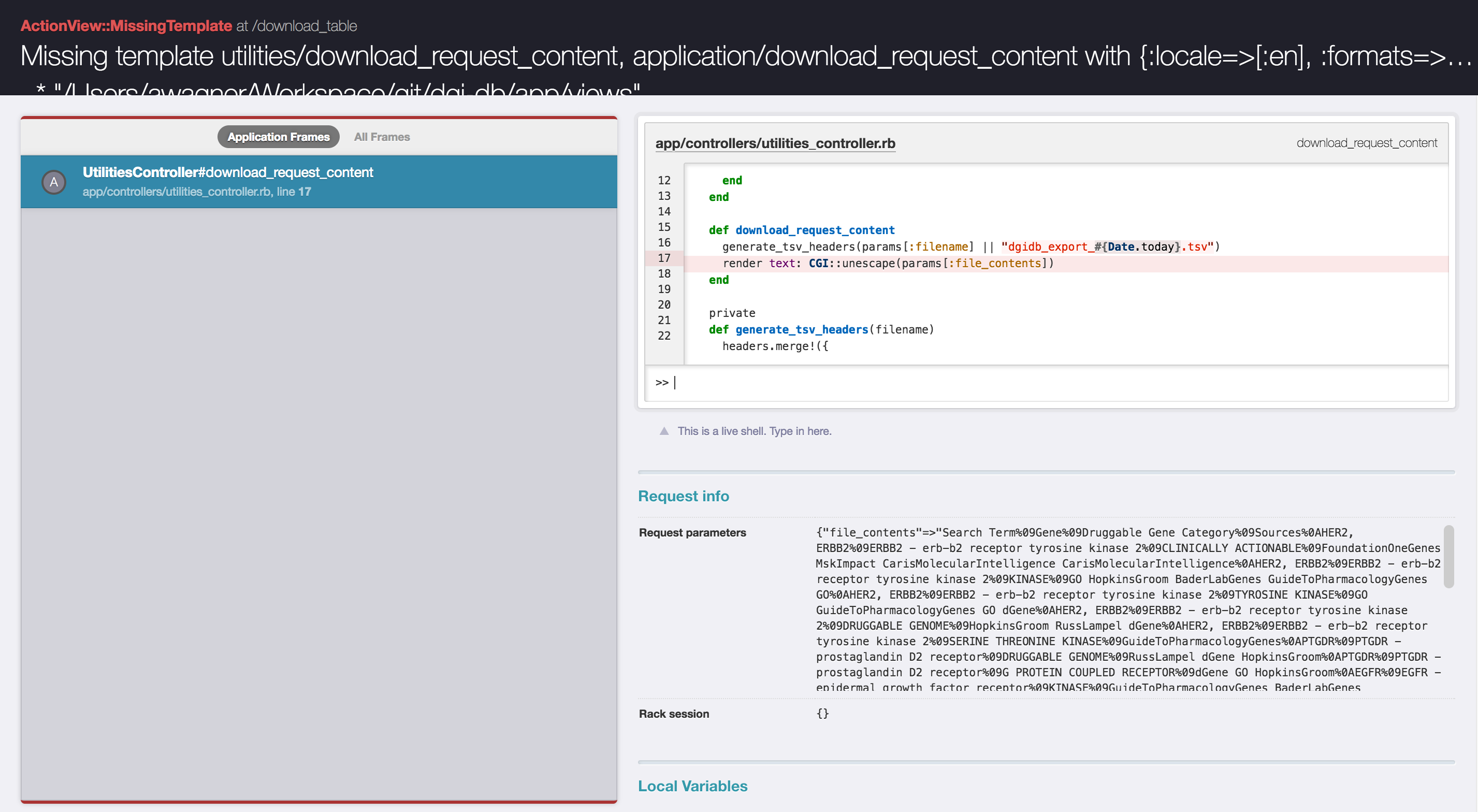The width and height of the screenshot is (1478, 812).
Task: Click line number 17 in gutter
Action: (x=664, y=258)
